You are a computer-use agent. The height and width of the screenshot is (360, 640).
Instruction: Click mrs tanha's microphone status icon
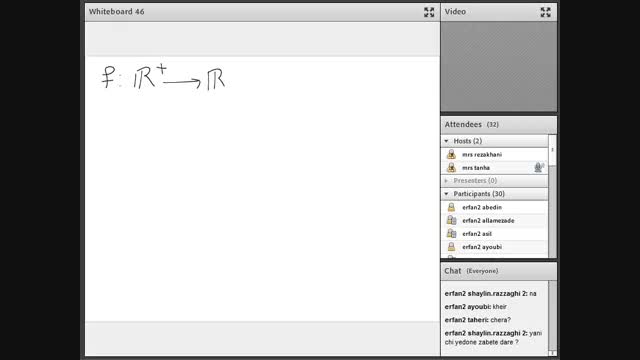tap(539, 167)
